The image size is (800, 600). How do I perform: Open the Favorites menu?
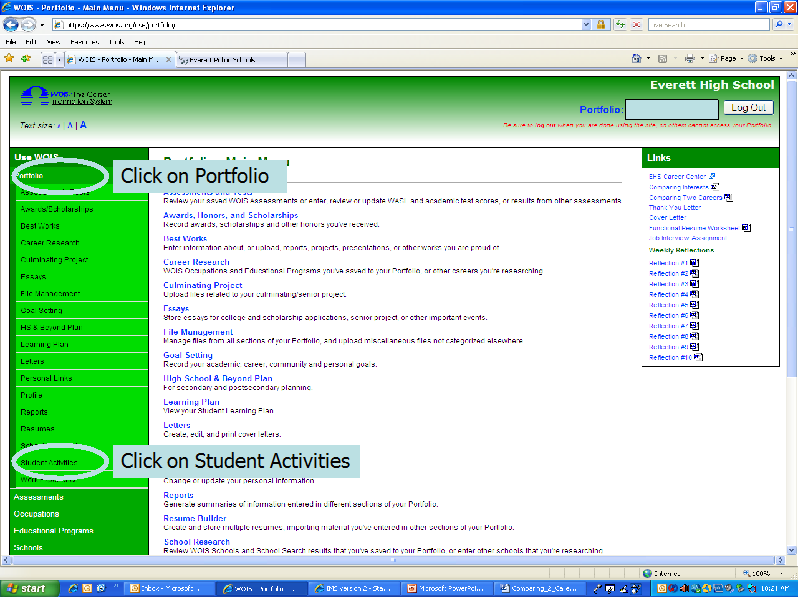click(x=84, y=42)
